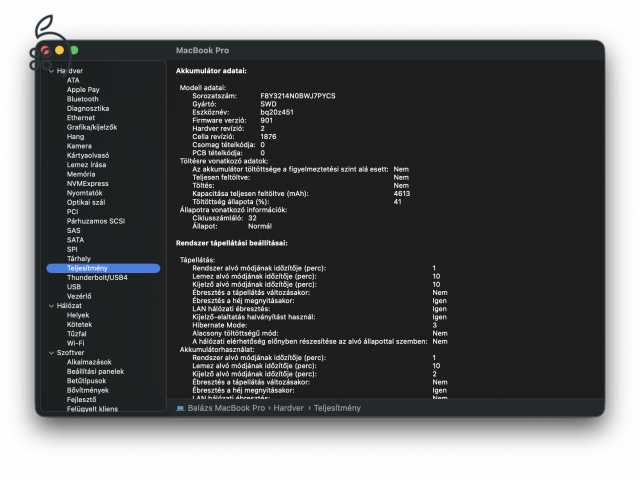Select Grafika/kijelzők in the sidebar
640x480 pixels.
click(x=92, y=127)
